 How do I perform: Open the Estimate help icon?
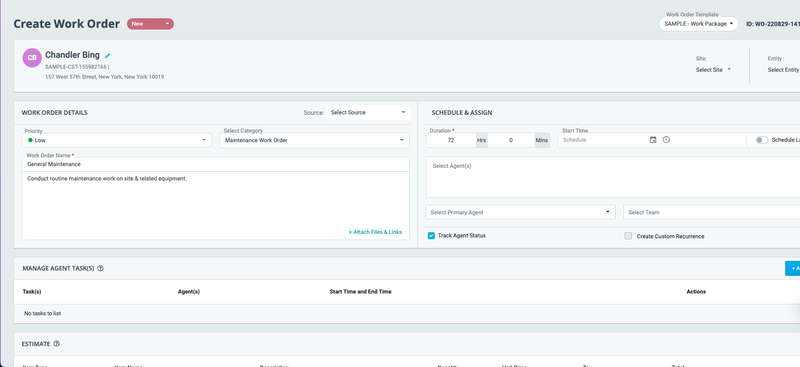coord(57,344)
